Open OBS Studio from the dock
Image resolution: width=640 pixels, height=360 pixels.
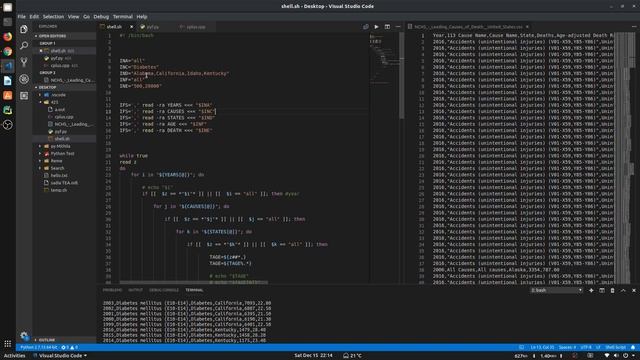(x=7, y=125)
